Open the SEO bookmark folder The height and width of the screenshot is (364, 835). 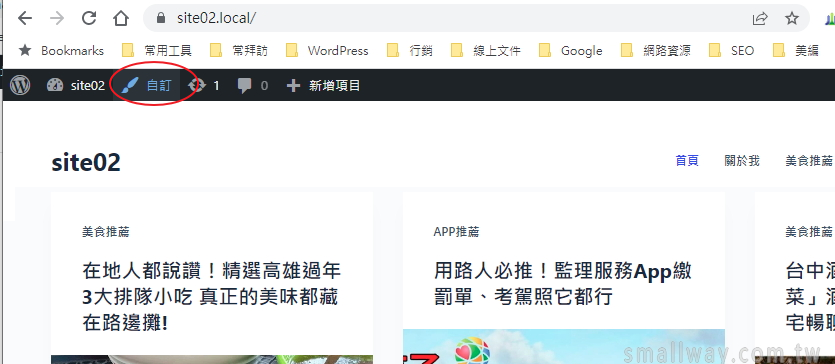[x=732, y=51]
